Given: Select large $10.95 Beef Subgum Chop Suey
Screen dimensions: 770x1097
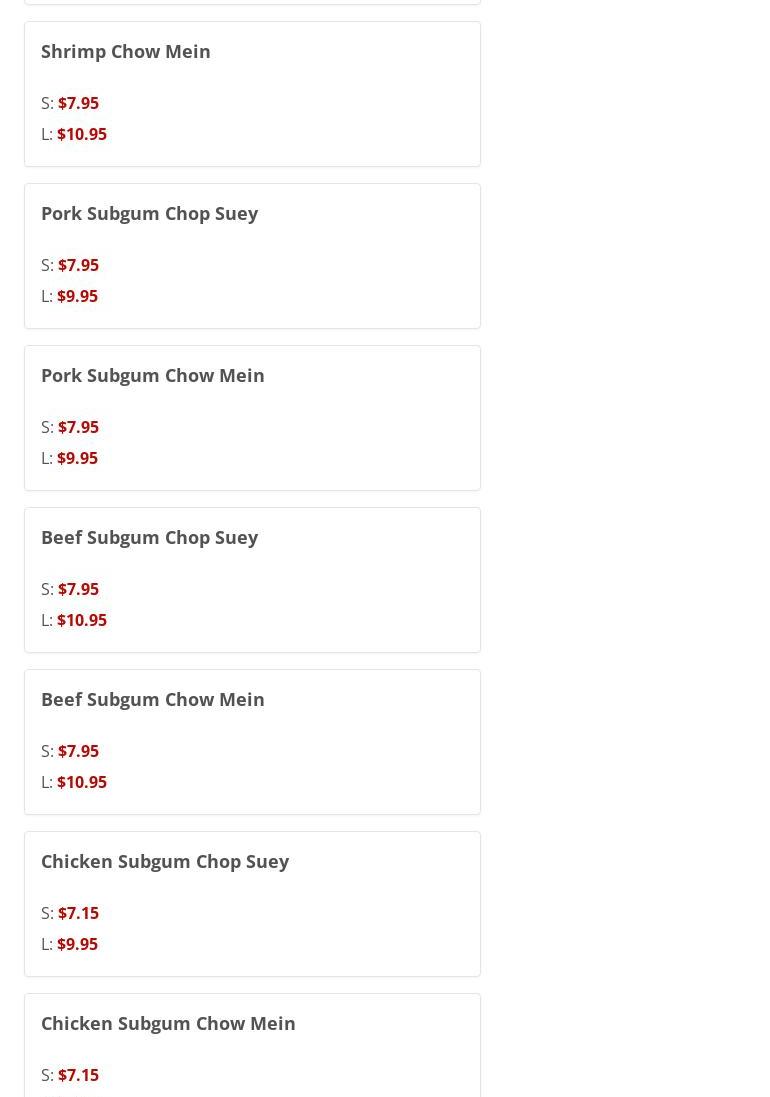Looking at the screenshot, I should click(x=82, y=620).
